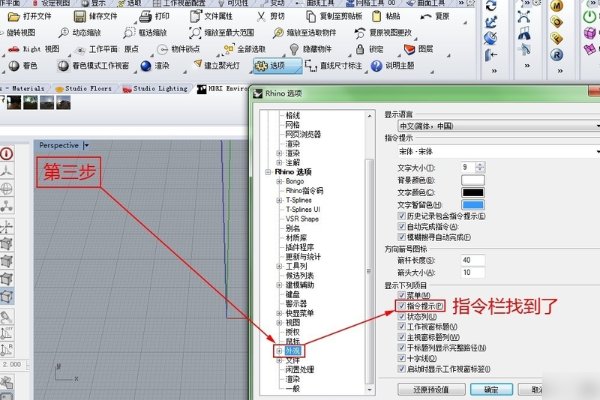
Task: Expand the 注解 tree node
Action: [279, 163]
